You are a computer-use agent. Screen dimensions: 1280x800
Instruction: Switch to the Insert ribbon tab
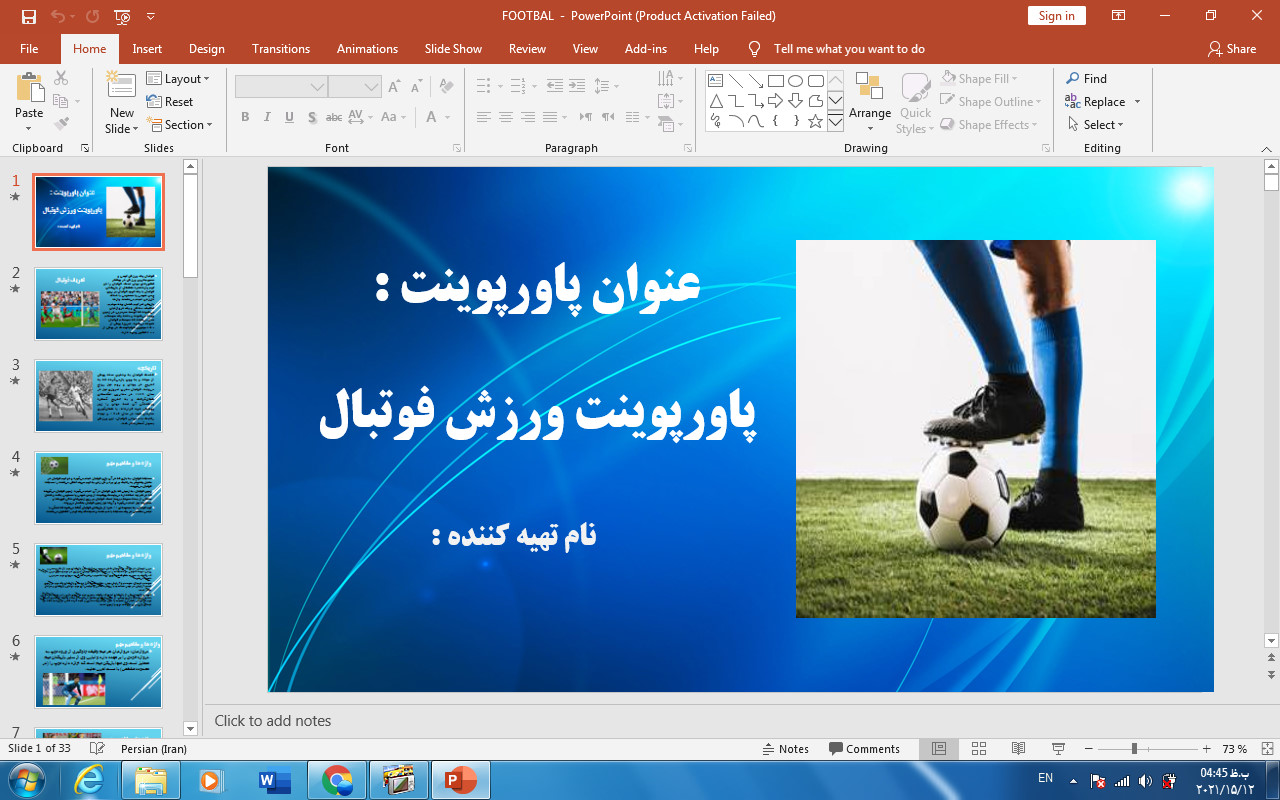tap(147, 48)
